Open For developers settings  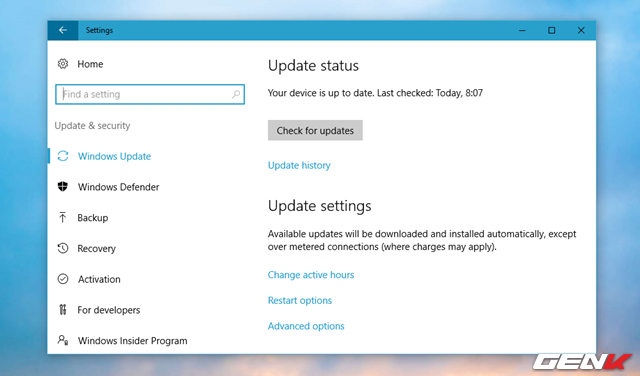[x=109, y=310]
